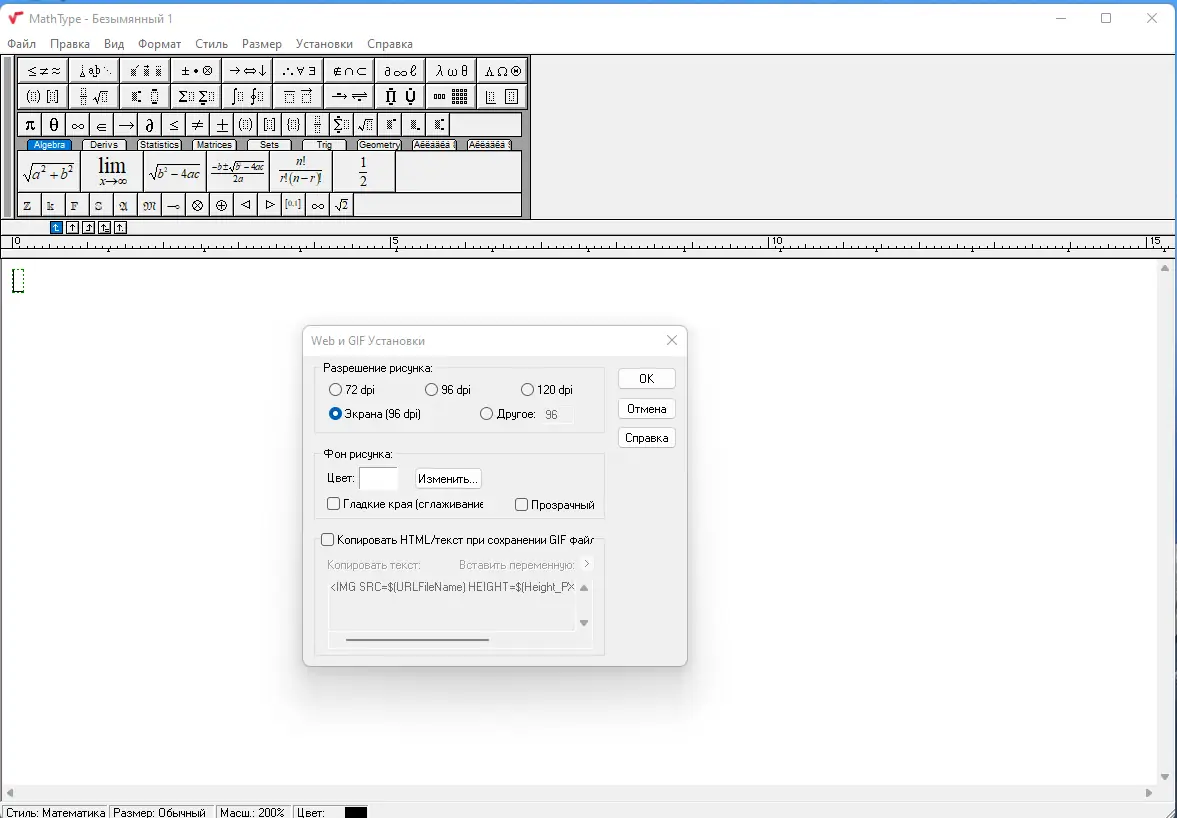Image resolution: width=1177 pixels, height=818 pixels.
Task: Switch to the Derivs tab
Action: coord(104,145)
